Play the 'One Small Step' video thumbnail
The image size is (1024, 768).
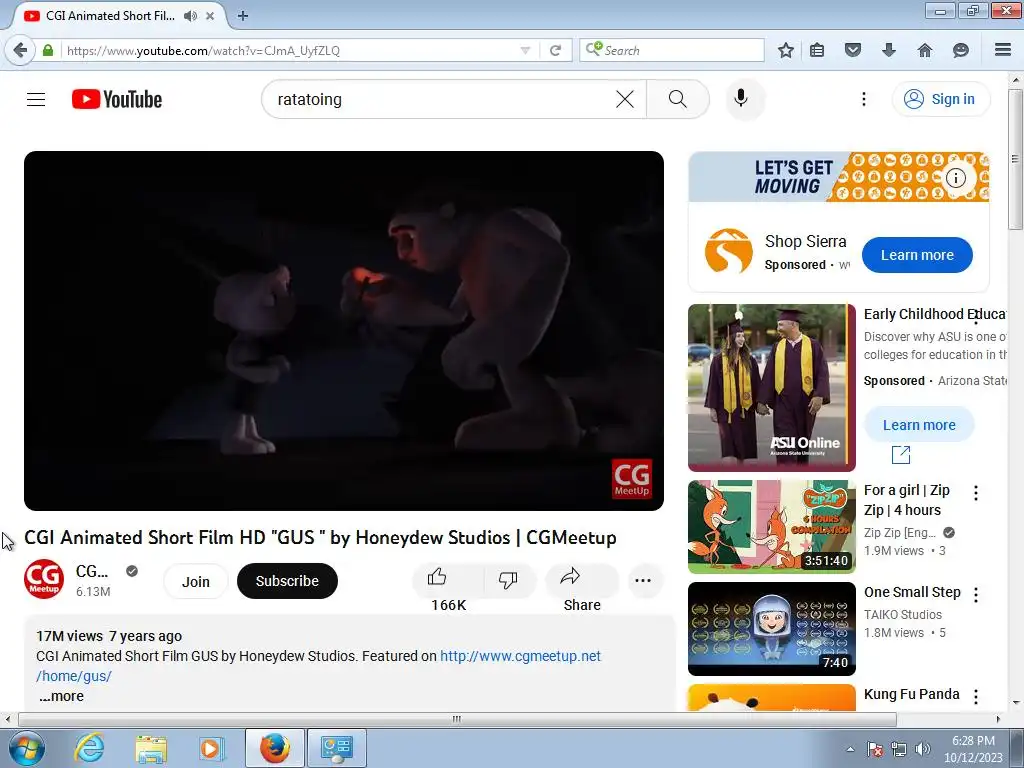[x=771, y=629]
